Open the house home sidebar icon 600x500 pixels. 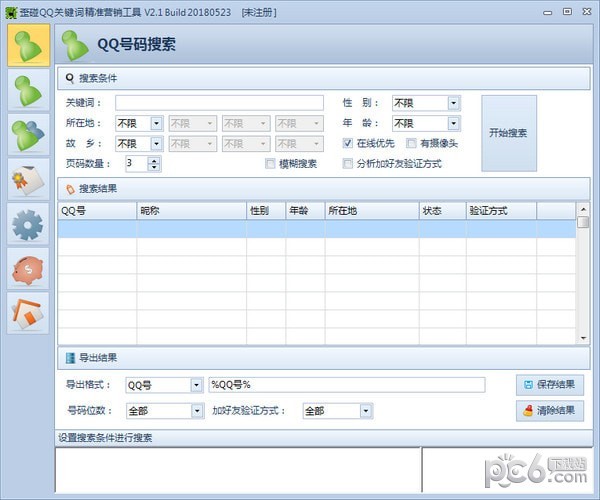[28, 314]
